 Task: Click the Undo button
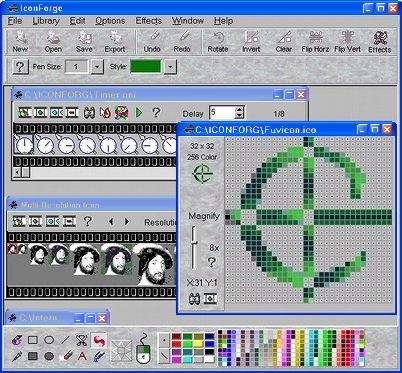(152, 42)
